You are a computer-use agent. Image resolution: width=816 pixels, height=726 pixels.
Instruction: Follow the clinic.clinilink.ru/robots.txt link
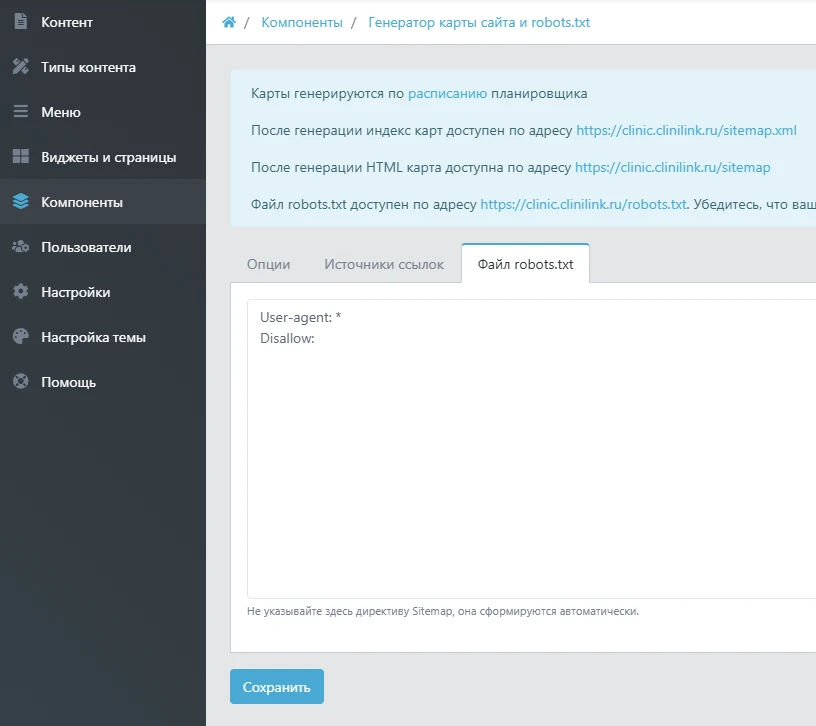tap(583, 205)
